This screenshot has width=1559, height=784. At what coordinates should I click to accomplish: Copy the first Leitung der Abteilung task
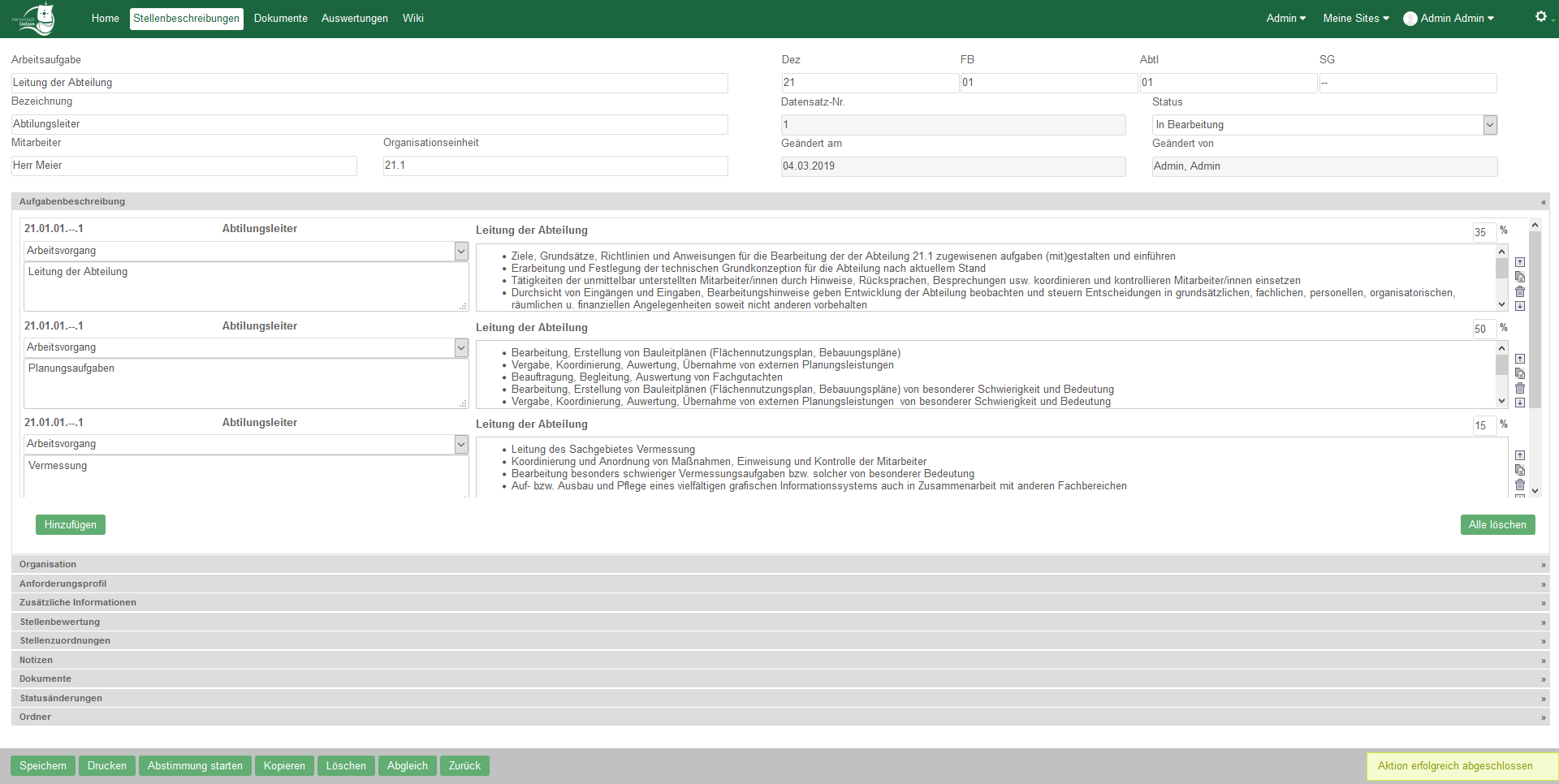1520,277
